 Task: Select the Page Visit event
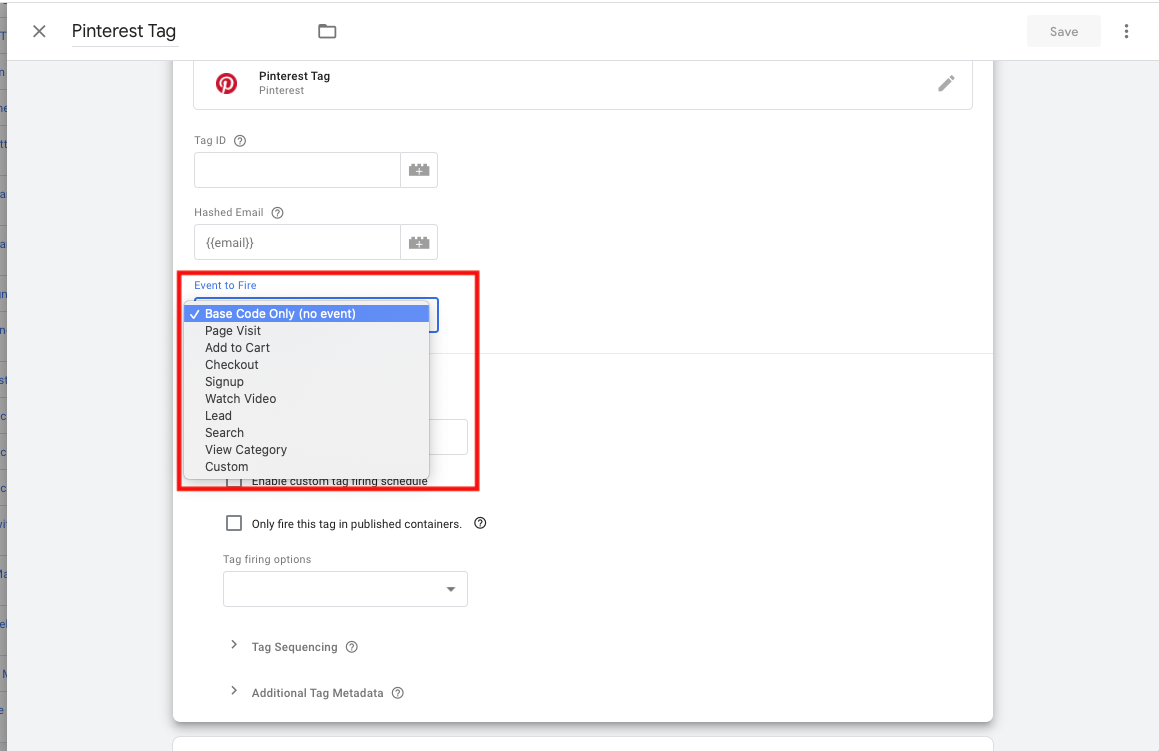point(307,330)
